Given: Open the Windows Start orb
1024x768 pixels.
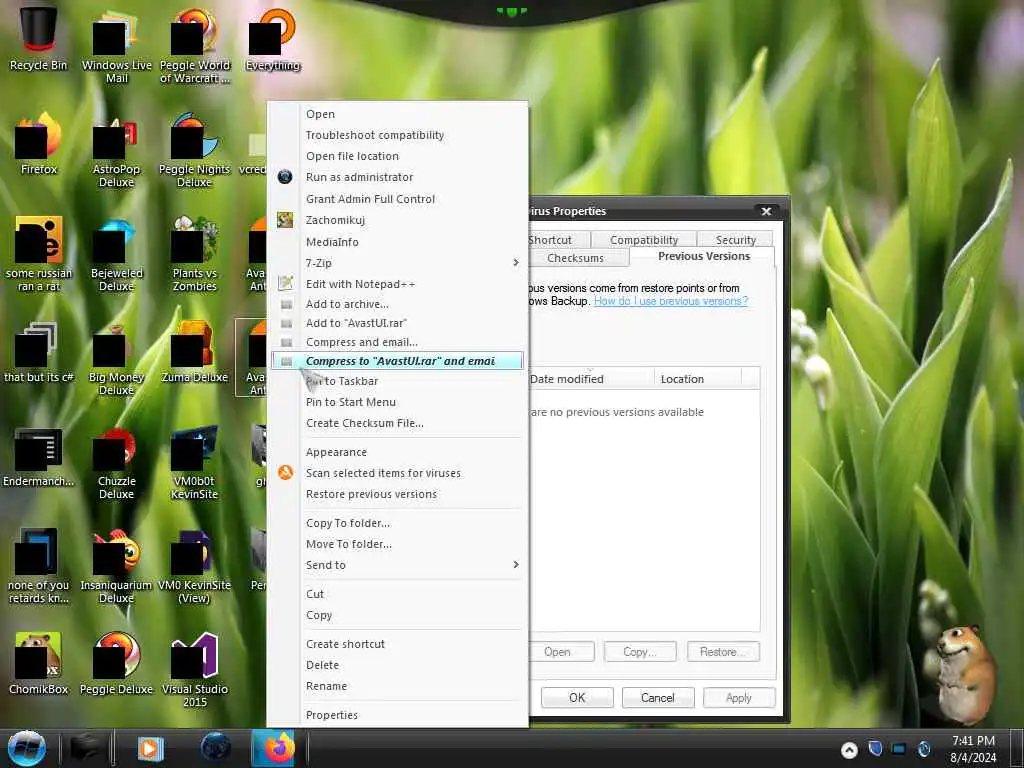Looking at the screenshot, I should tap(27, 748).
